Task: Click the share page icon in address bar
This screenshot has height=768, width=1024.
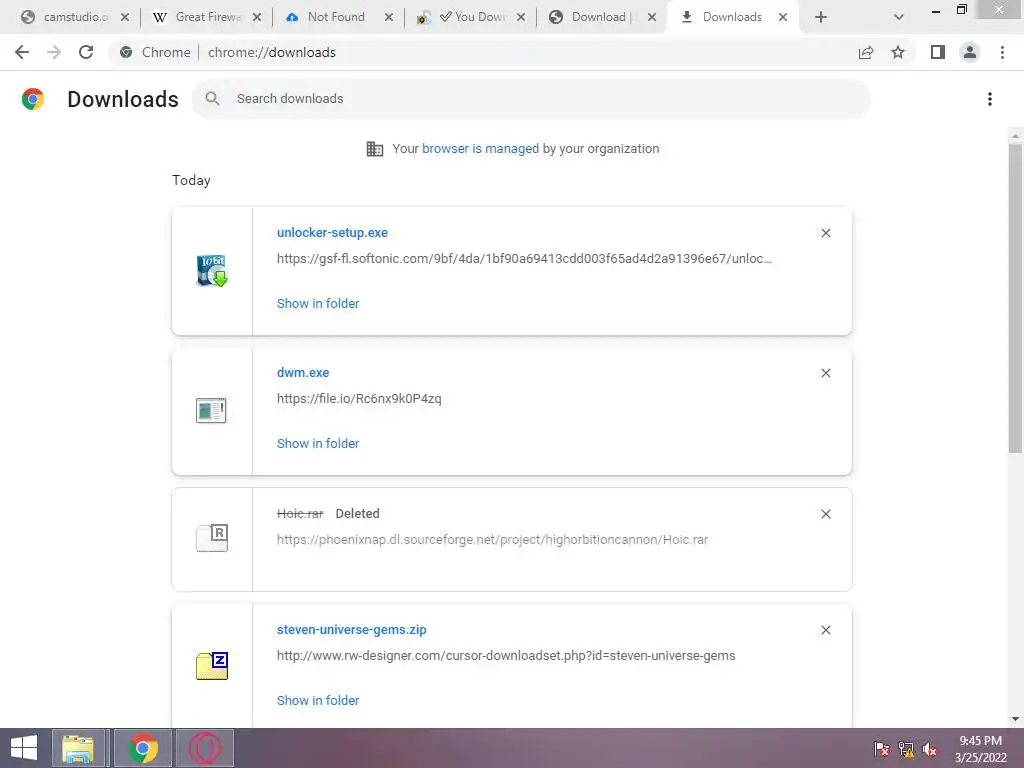Action: [866, 52]
